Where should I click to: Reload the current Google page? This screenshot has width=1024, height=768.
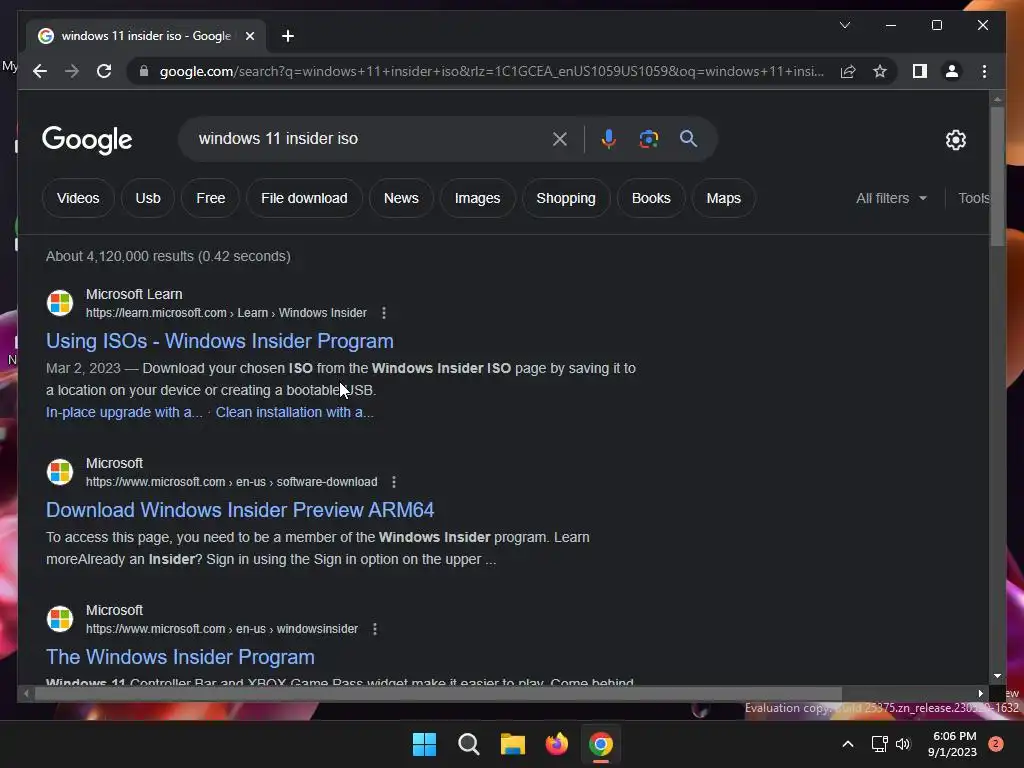pyautogui.click(x=104, y=71)
